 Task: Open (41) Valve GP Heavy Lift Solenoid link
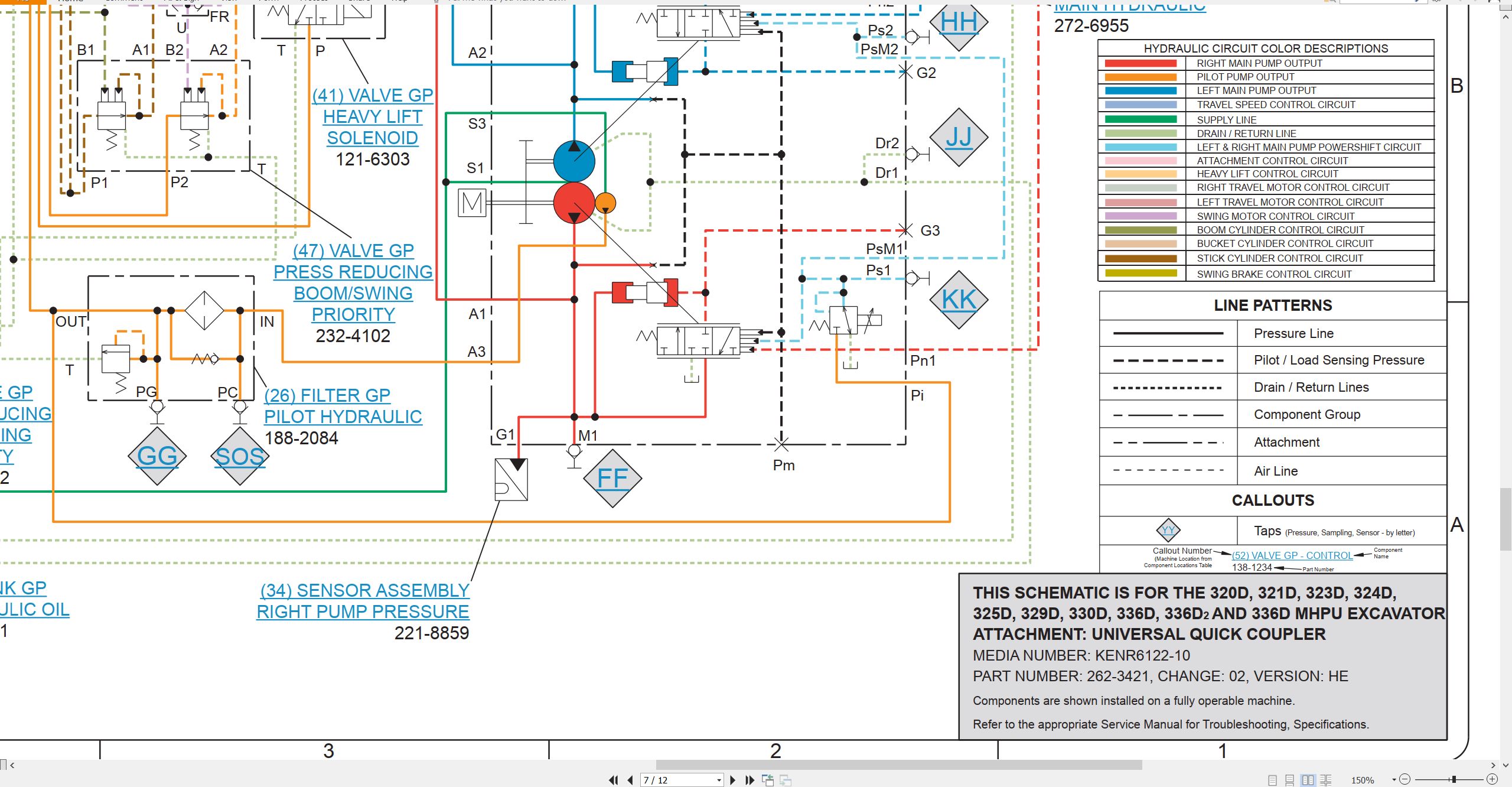373,116
